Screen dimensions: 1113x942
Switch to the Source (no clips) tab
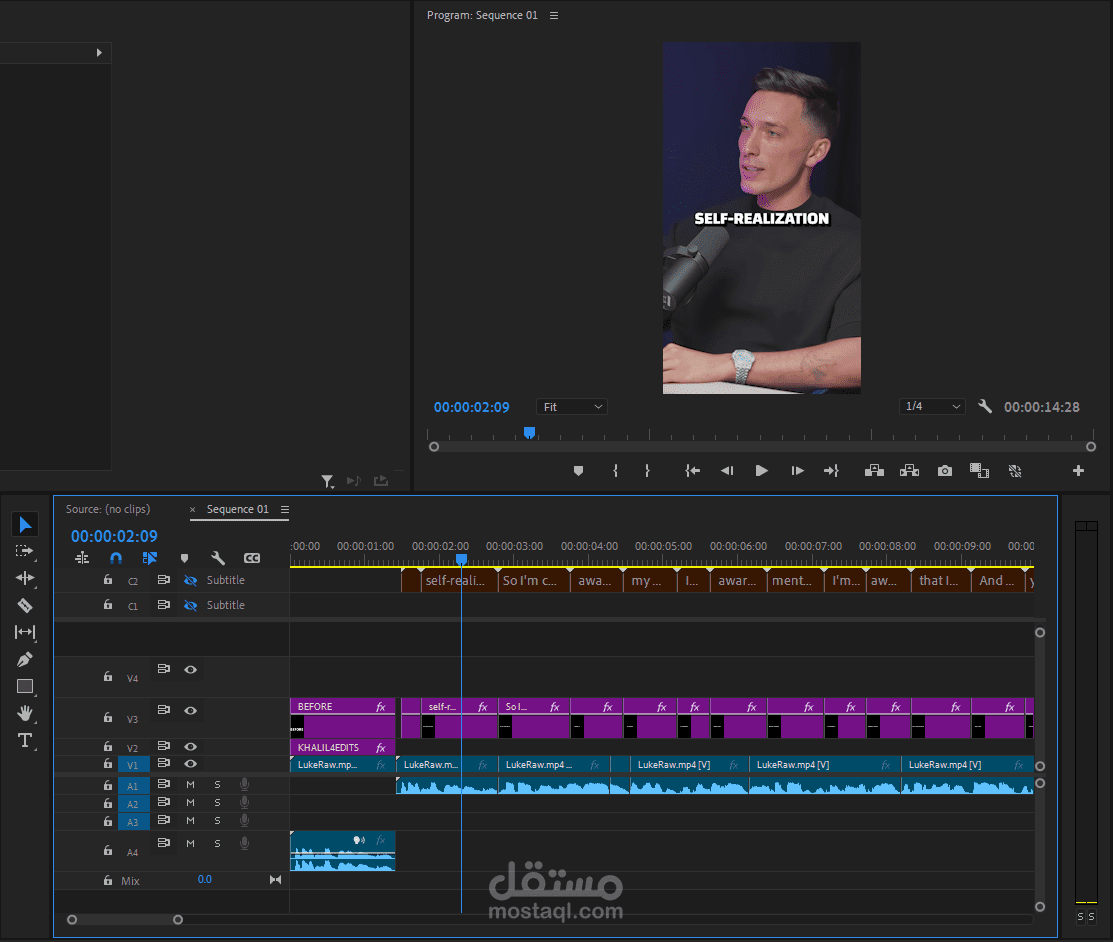click(x=108, y=509)
